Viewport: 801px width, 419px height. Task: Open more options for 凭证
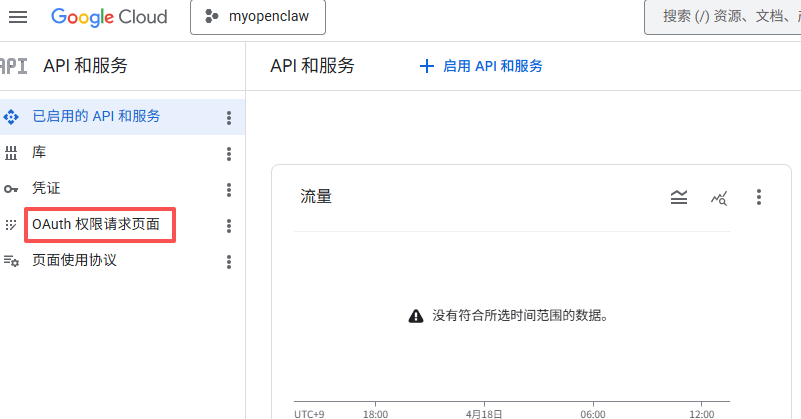[x=229, y=190]
